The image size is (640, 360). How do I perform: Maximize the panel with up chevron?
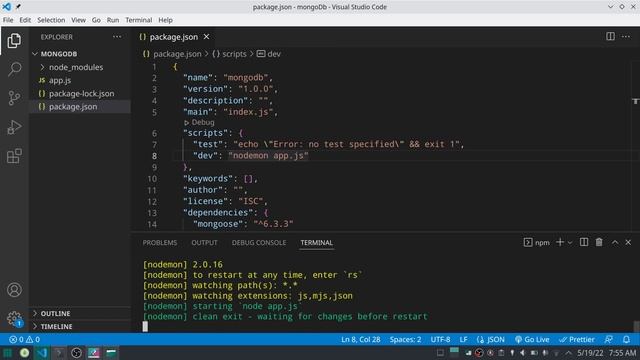615,242
